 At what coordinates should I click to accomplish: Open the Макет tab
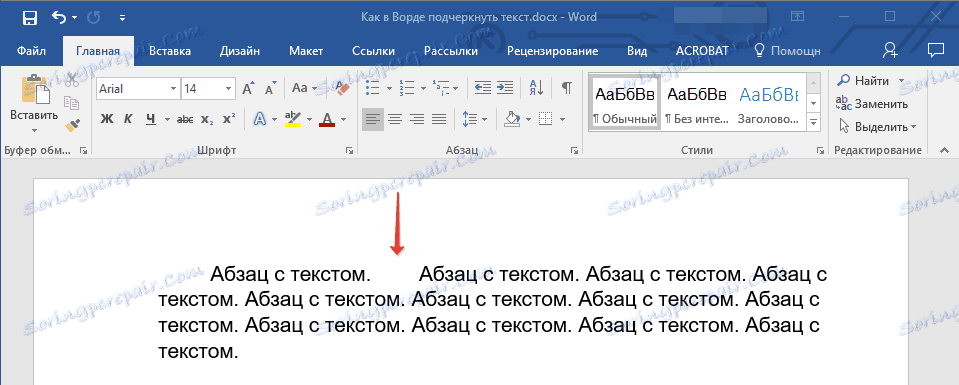(x=306, y=51)
